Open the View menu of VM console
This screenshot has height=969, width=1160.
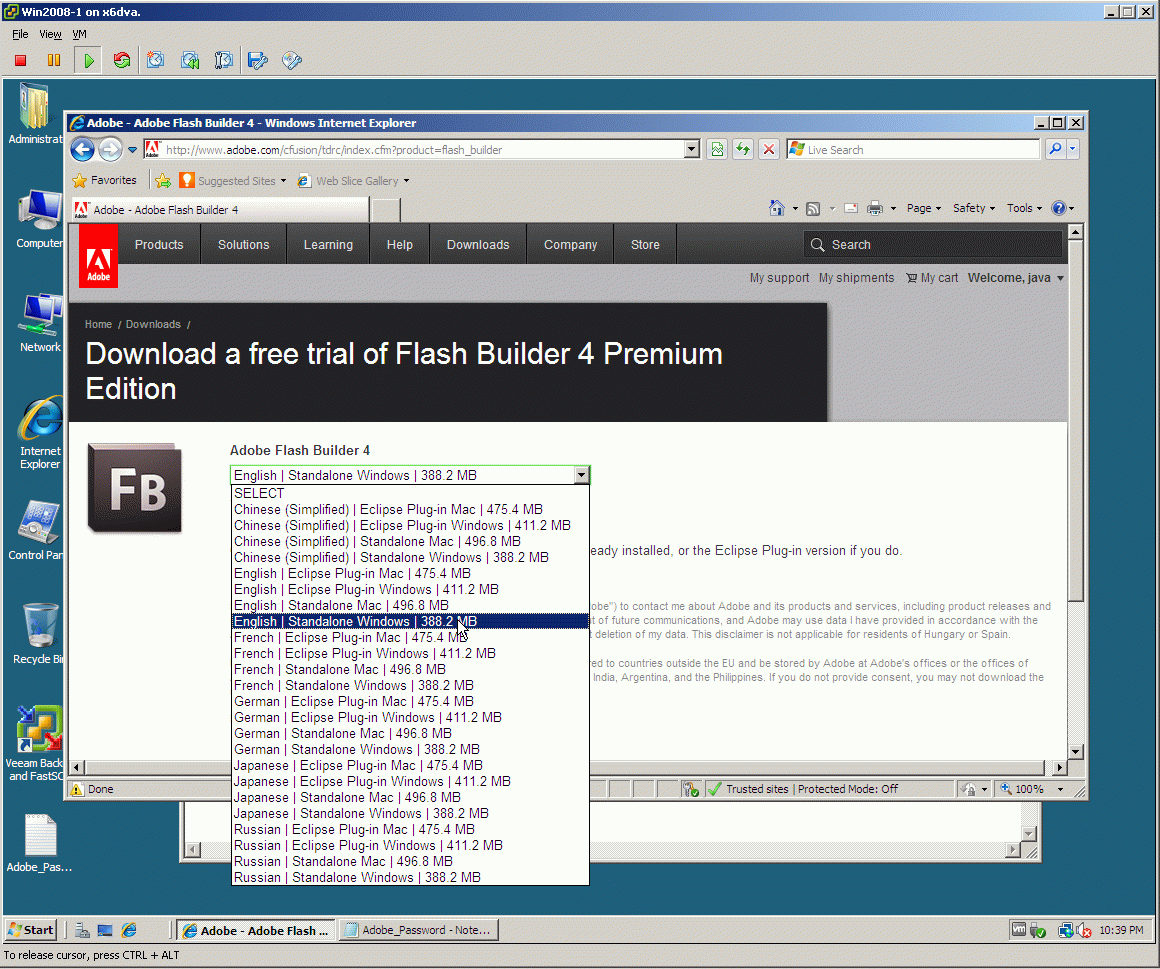point(50,34)
